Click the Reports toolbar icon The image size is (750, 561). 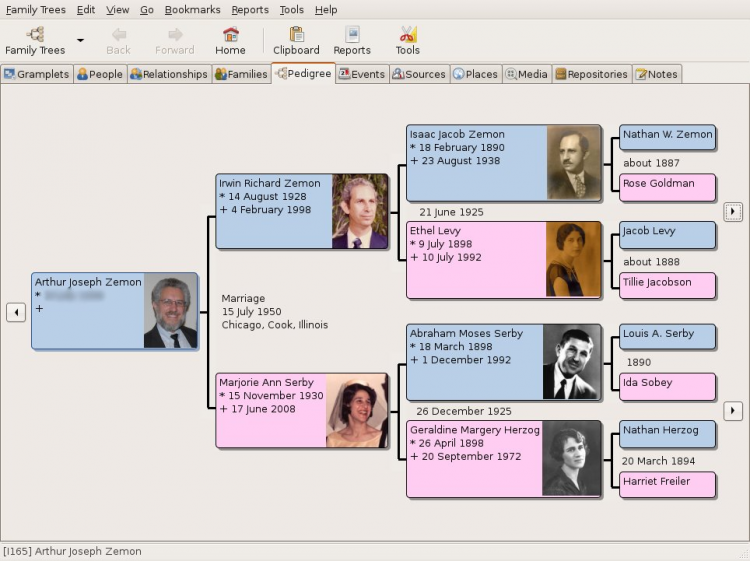[352, 41]
